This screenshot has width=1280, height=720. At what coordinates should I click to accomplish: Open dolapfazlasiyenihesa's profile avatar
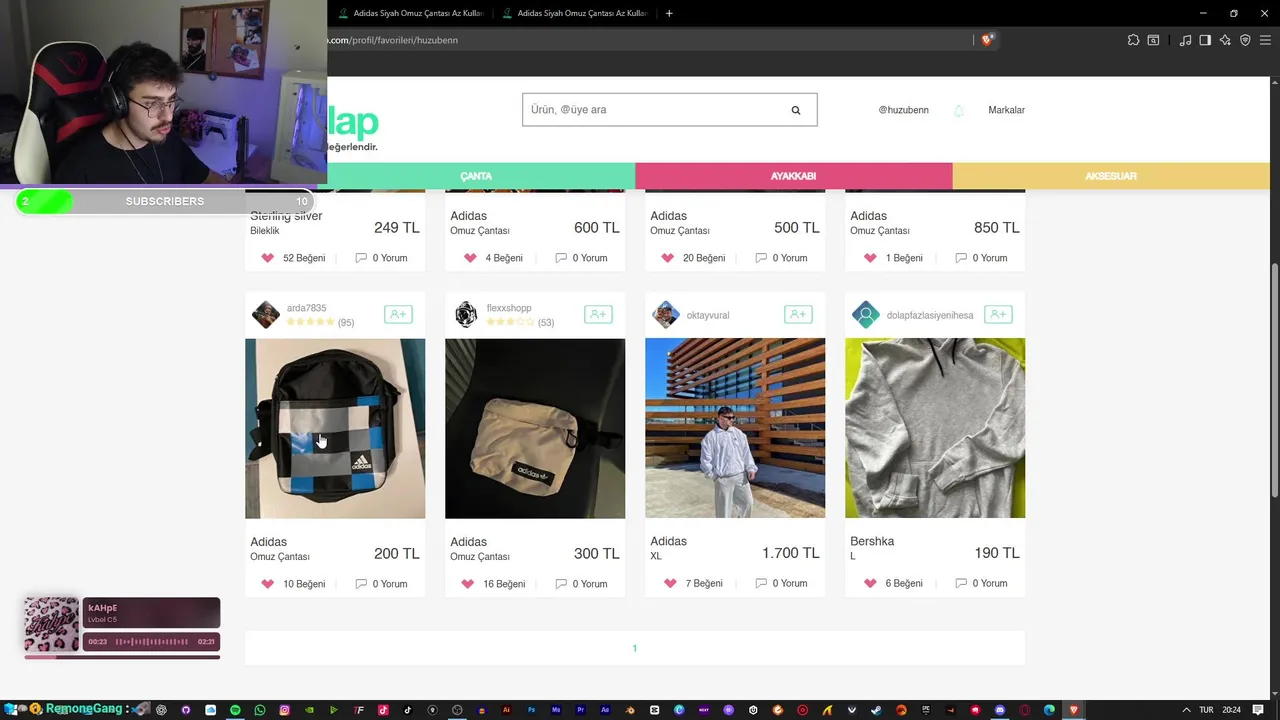point(866,315)
